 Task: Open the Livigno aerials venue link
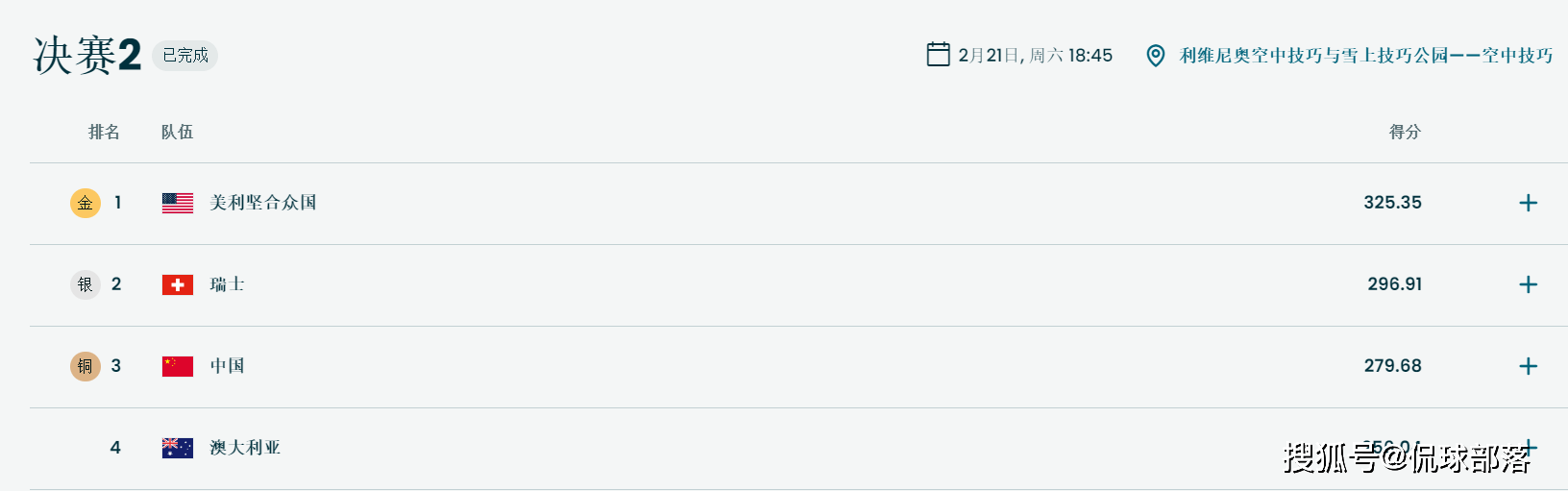[x=1365, y=56]
